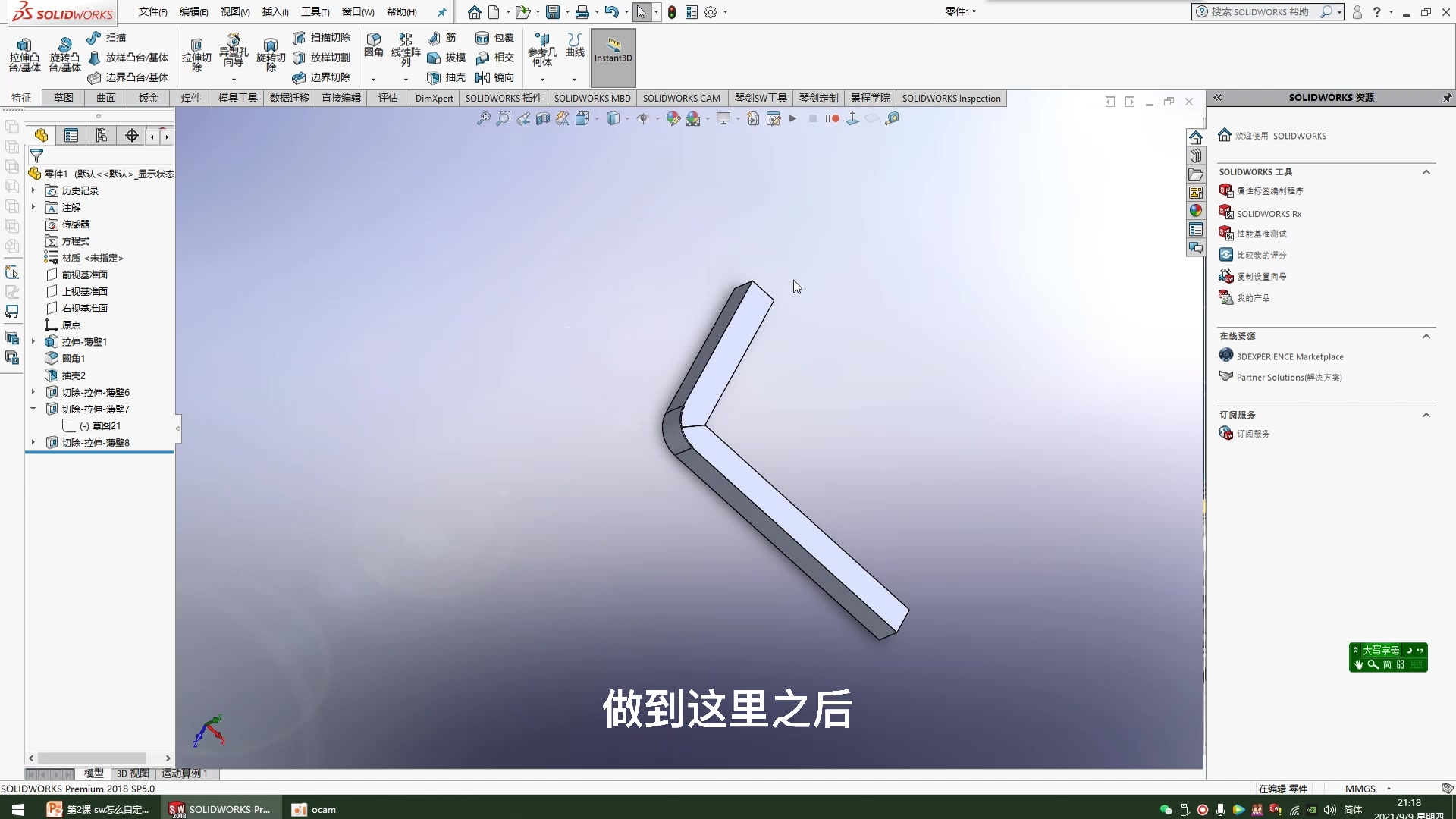
Task: Open the ConfigurationManager tab icon
Action: tap(101, 136)
